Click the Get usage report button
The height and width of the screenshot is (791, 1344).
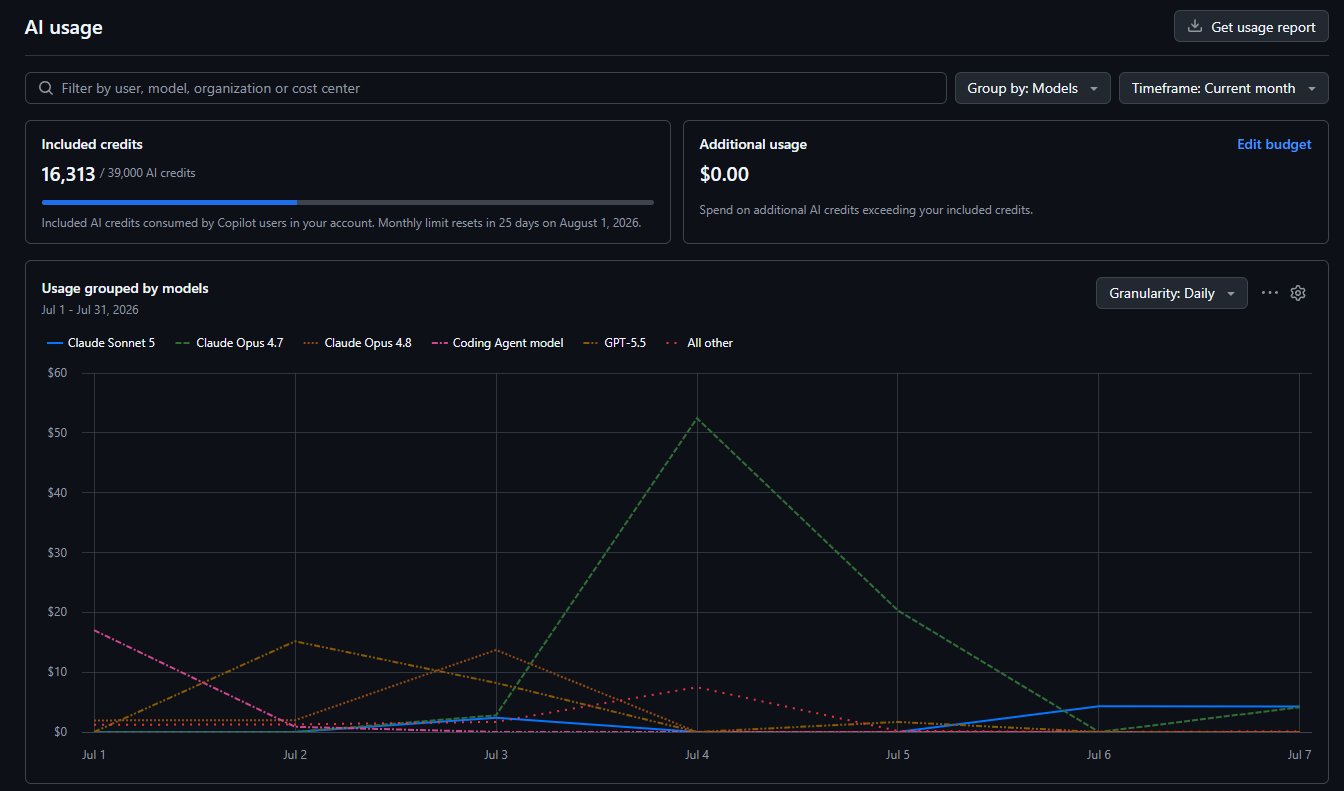(x=1252, y=27)
